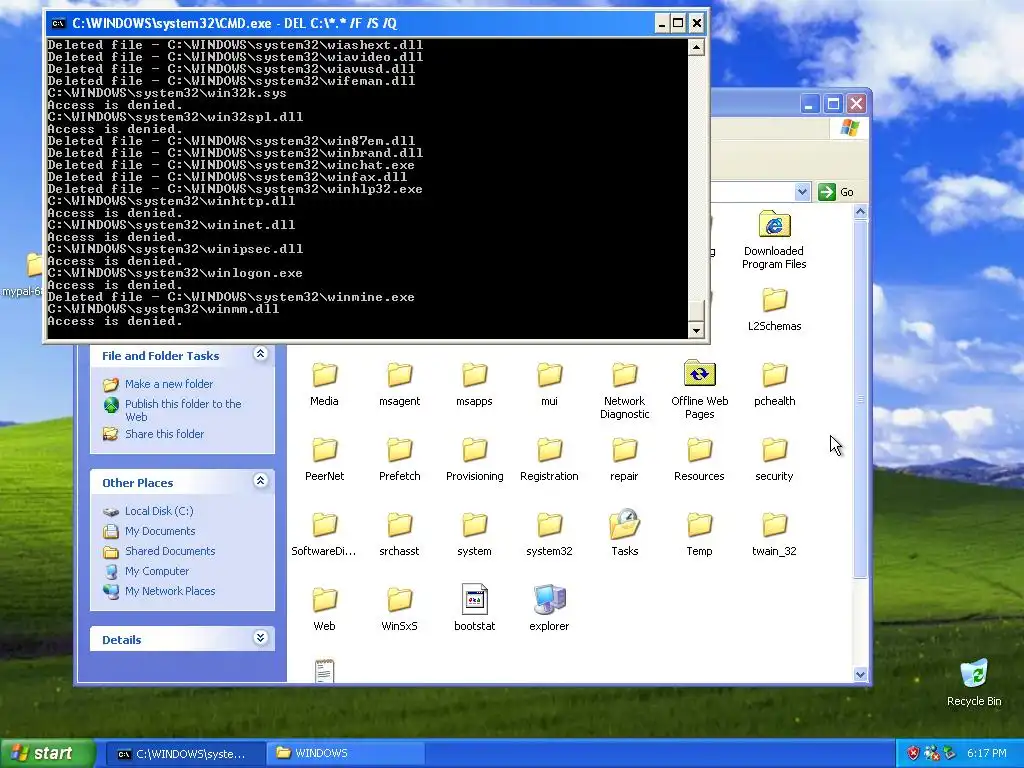The height and width of the screenshot is (768, 1024).
Task: Select the Provisioning folder
Action: point(474,459)
